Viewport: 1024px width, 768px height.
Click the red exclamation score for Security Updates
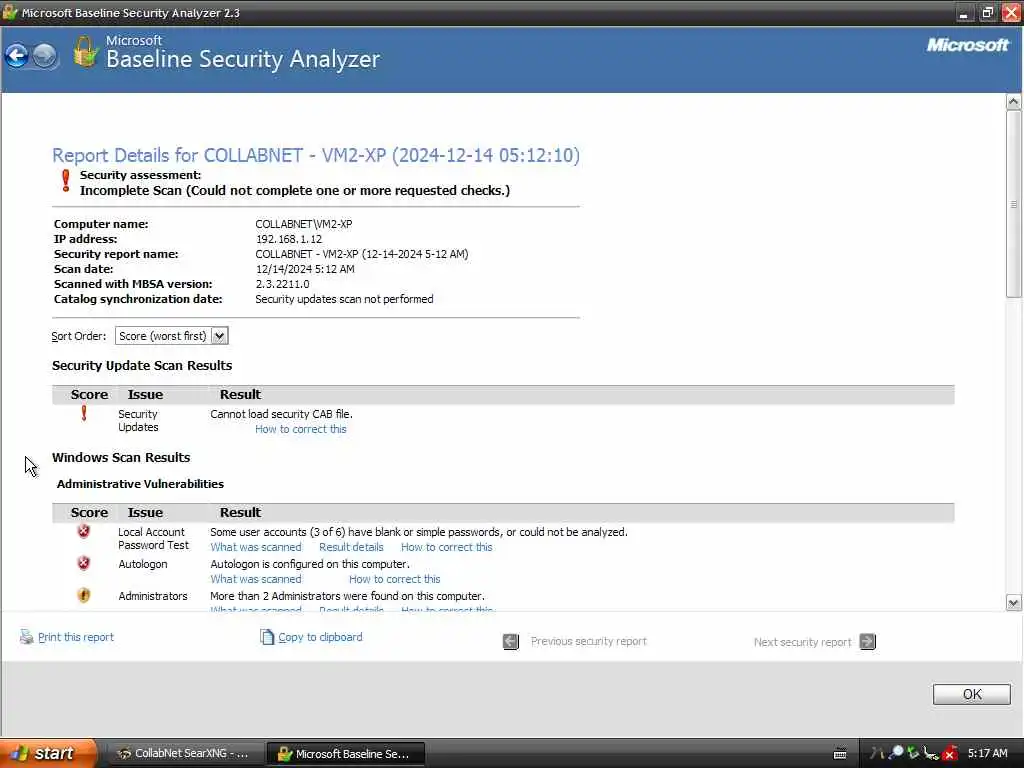click(x=84, y=413)
